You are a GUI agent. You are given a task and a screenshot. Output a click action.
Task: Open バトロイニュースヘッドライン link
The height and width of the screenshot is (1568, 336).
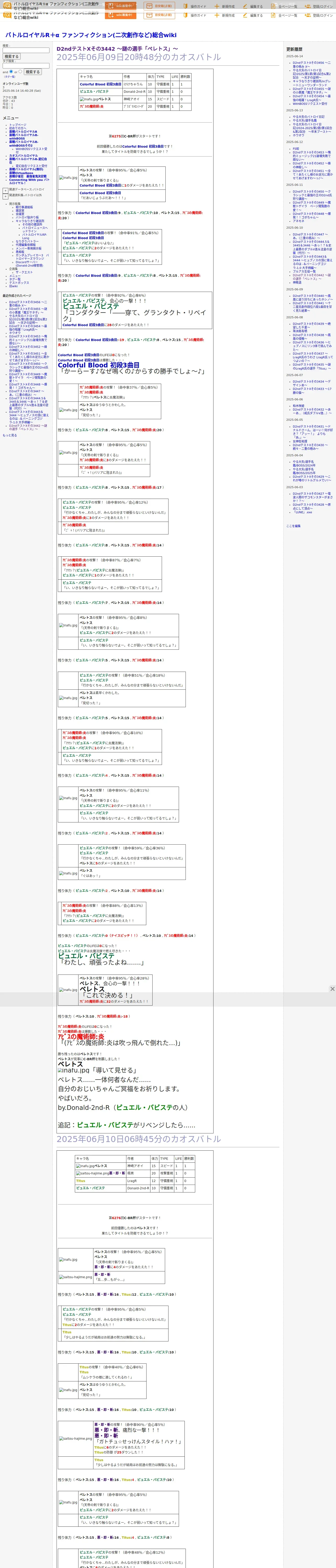coord(35,229)
